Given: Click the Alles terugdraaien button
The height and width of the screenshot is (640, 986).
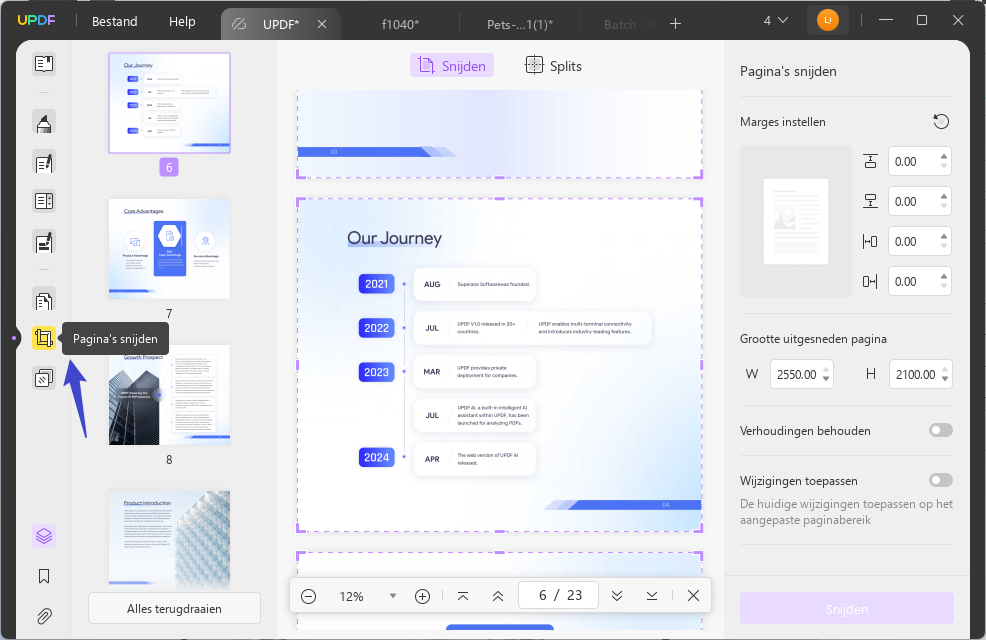Looking at the screenshot, I should point(174,609).
